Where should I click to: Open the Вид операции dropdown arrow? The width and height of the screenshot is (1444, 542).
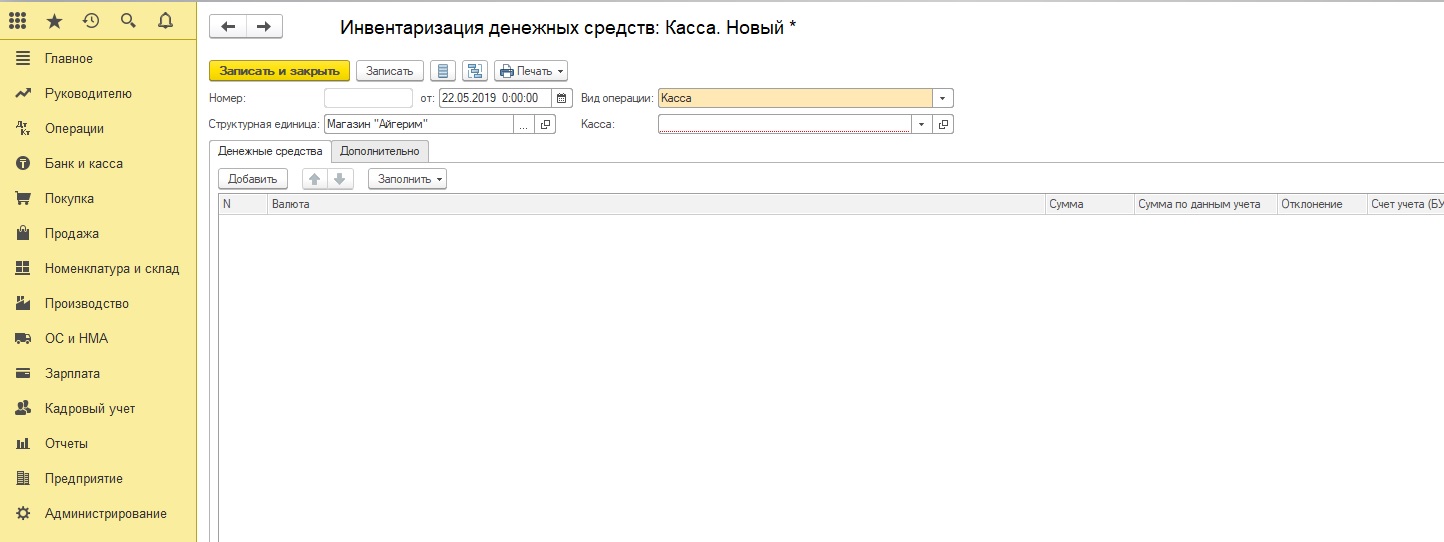(x=943, y=98)
